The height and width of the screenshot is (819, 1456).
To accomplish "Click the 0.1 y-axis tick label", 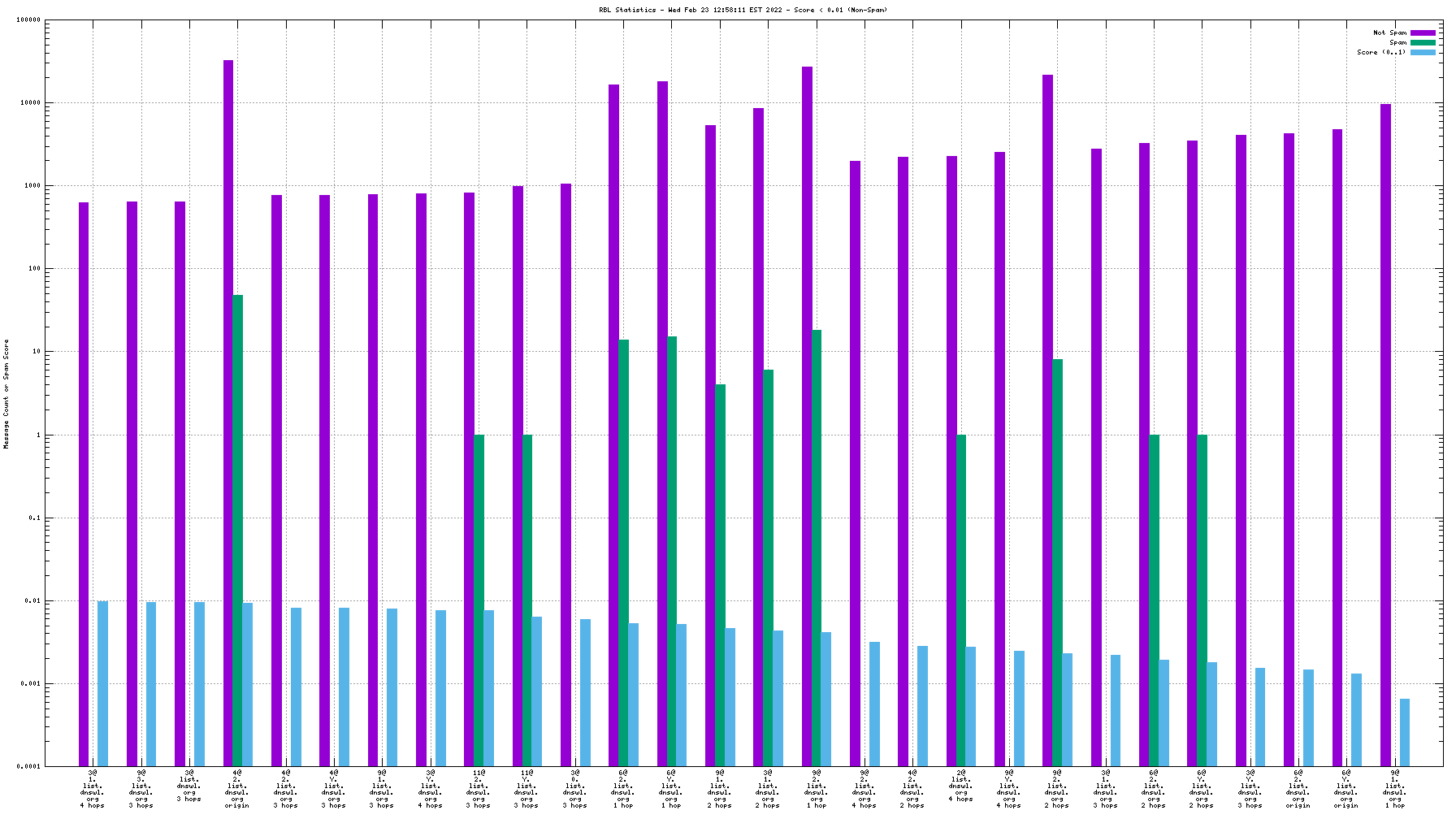I will pyautogui.click(x=34, y=518).
